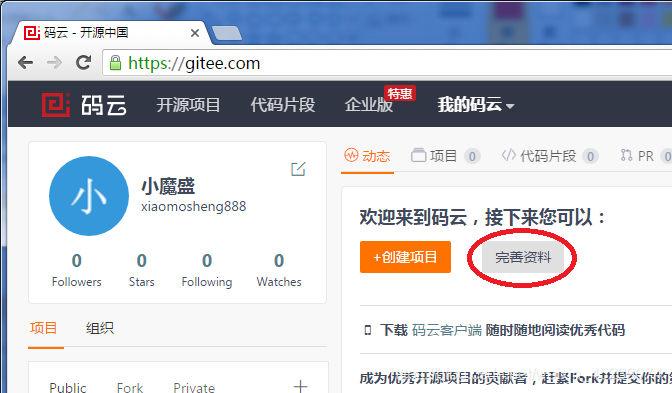Viewport: 672px width, 393px height.
Task: Close the 码云 - 开源中国 browser tab
Action: [195, 33]
